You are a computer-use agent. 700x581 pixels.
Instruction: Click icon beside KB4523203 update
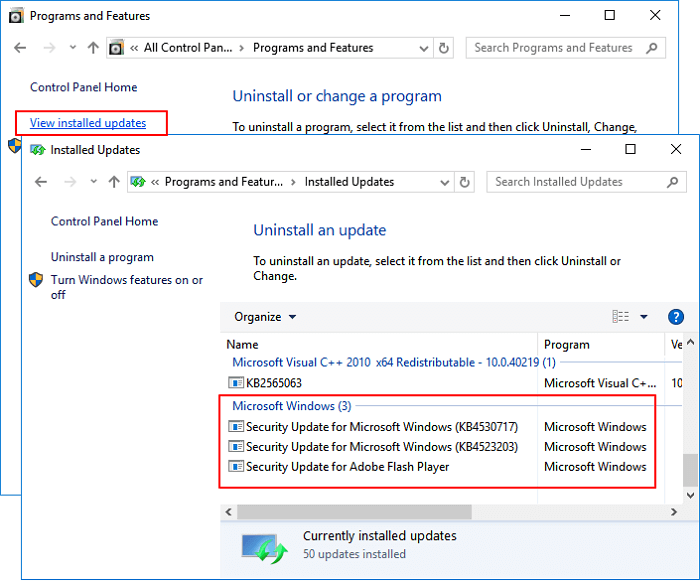pos(236,447)
